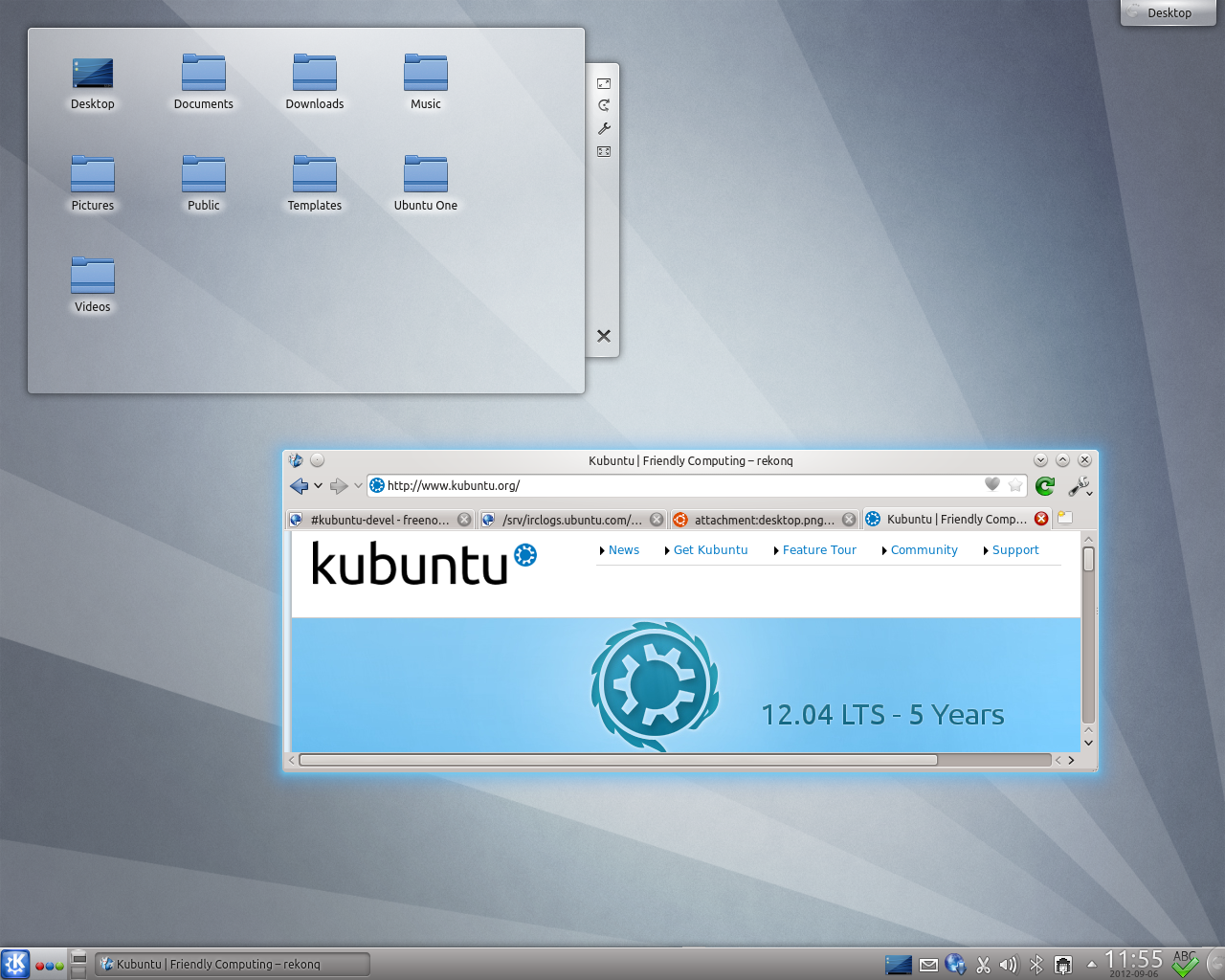1225x980 pixels.
Task: Open the wired network manager tray icon
Action: (x=1063, y=965)
